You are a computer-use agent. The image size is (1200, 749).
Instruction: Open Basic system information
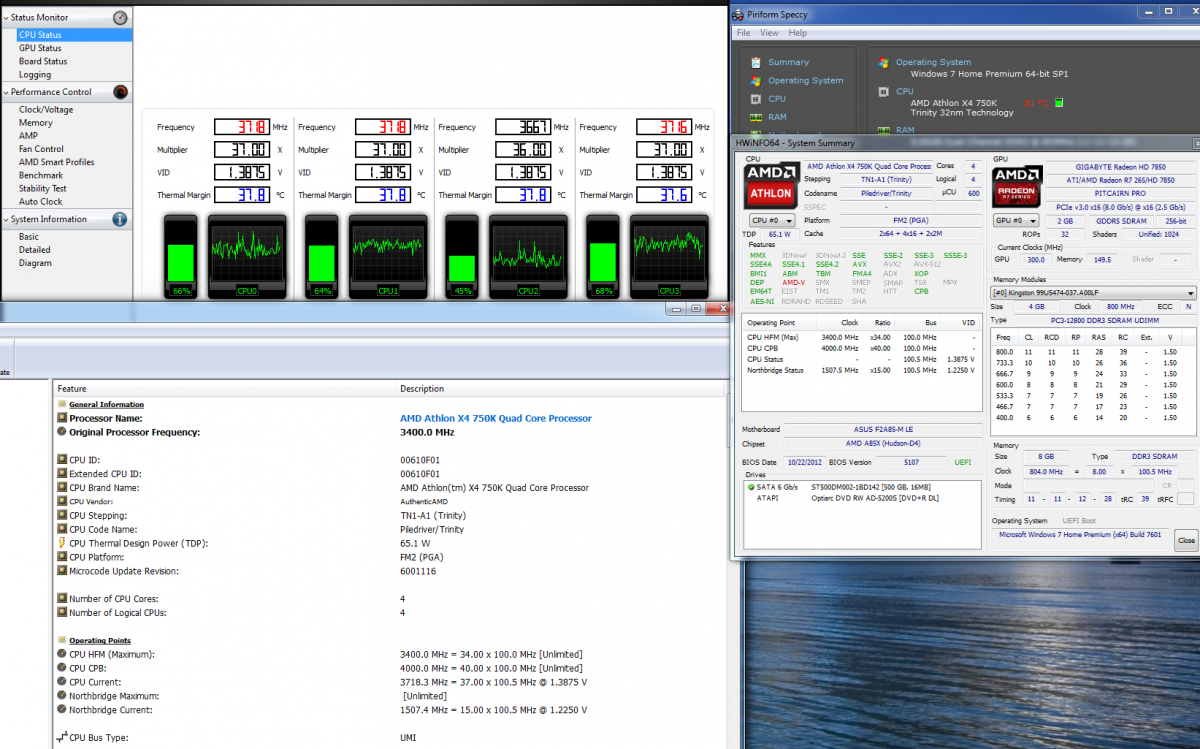point(29,237)
